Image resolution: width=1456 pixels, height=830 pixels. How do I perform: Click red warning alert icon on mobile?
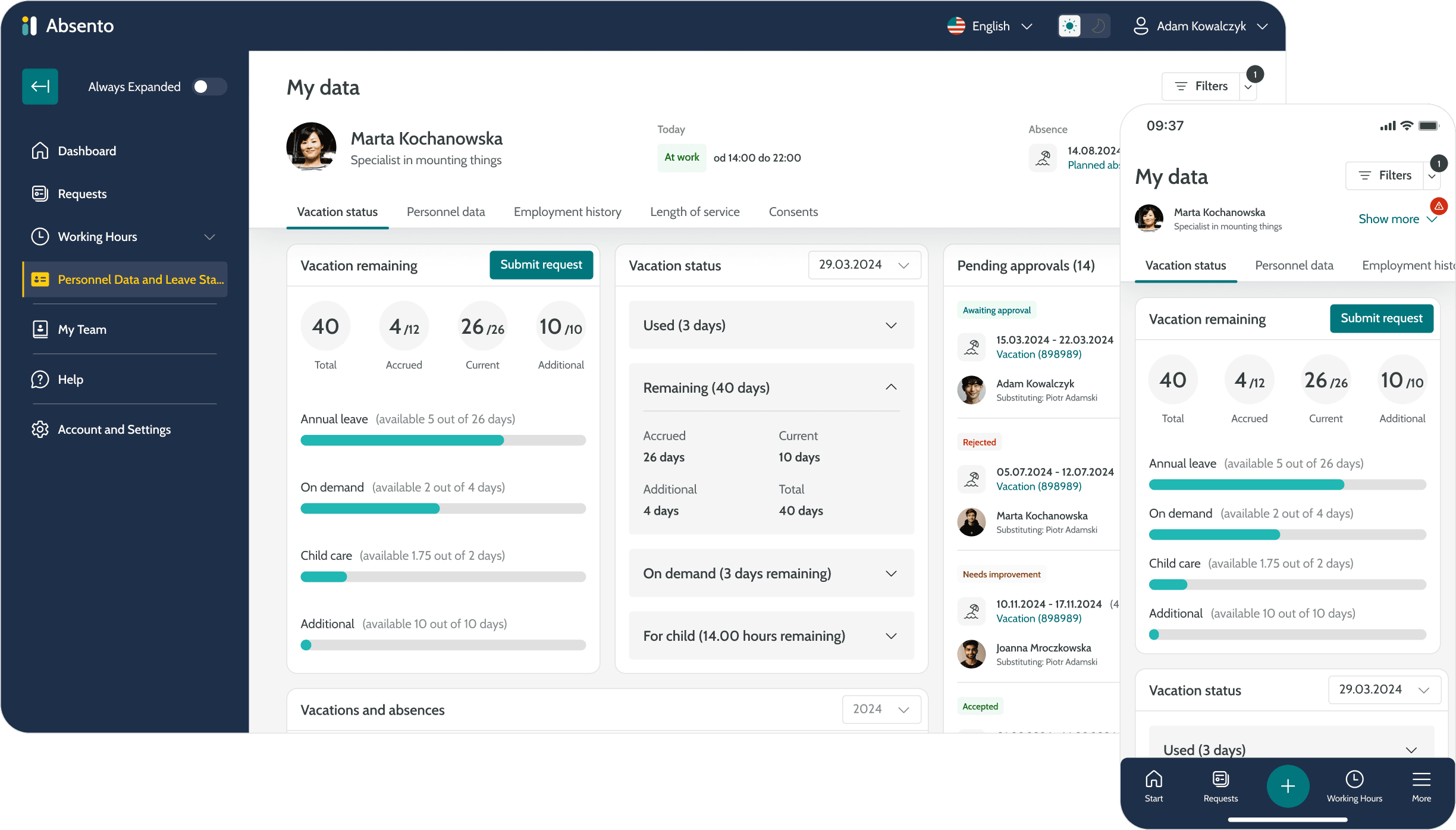click(1439, 206)
